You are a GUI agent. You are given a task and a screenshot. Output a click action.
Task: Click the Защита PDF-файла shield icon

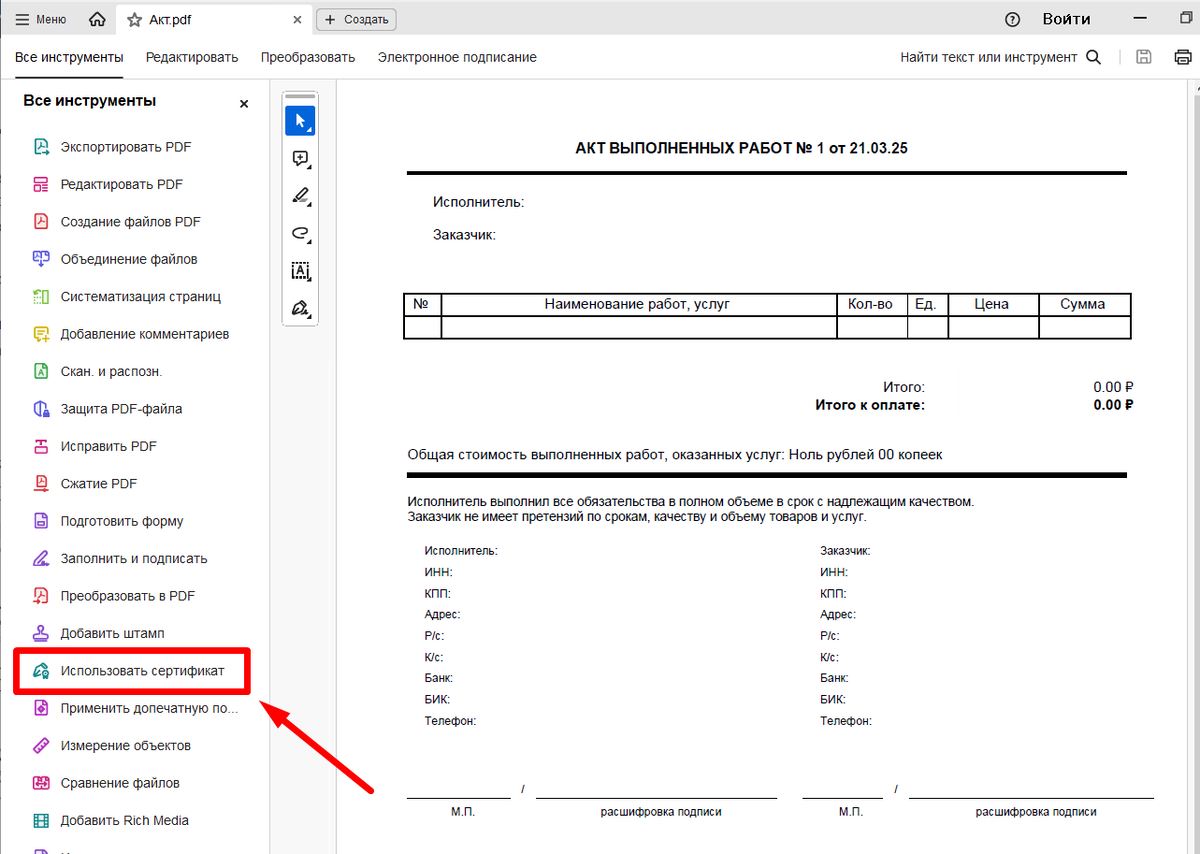pos(41,409)
